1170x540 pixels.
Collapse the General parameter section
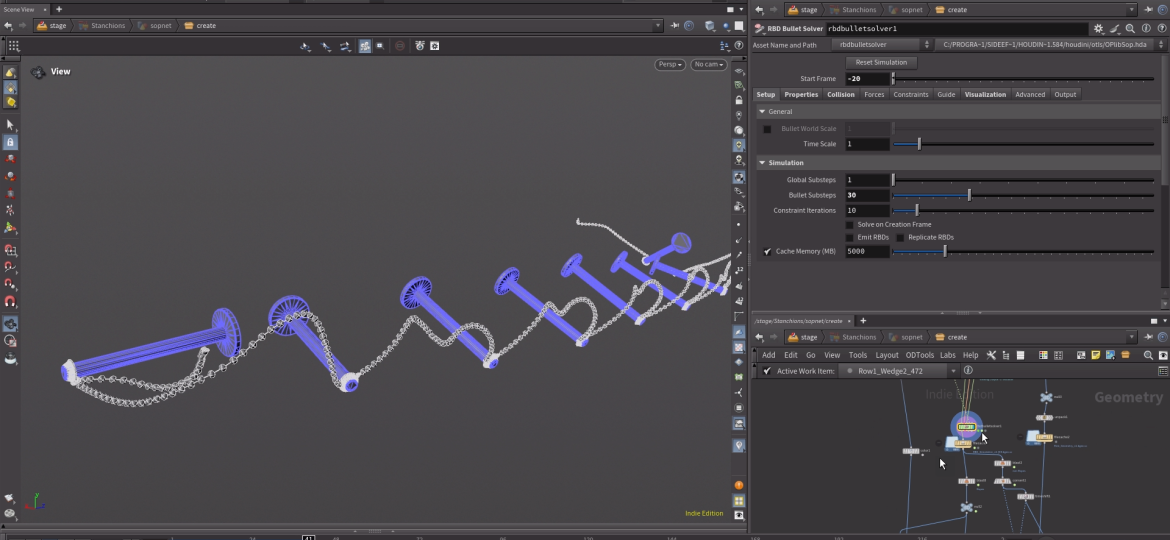point(762,112)
